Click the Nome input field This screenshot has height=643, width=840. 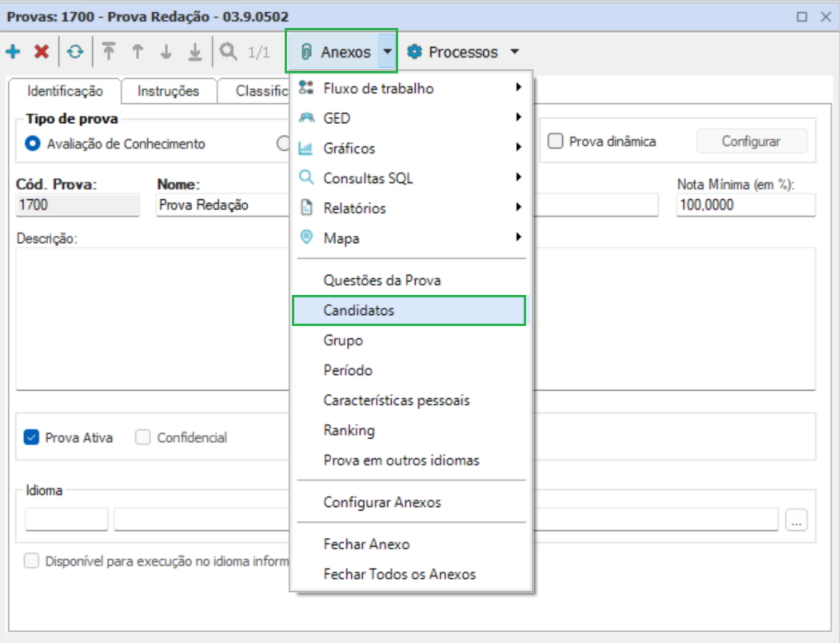pyautogui.click(x=222, y=205)
